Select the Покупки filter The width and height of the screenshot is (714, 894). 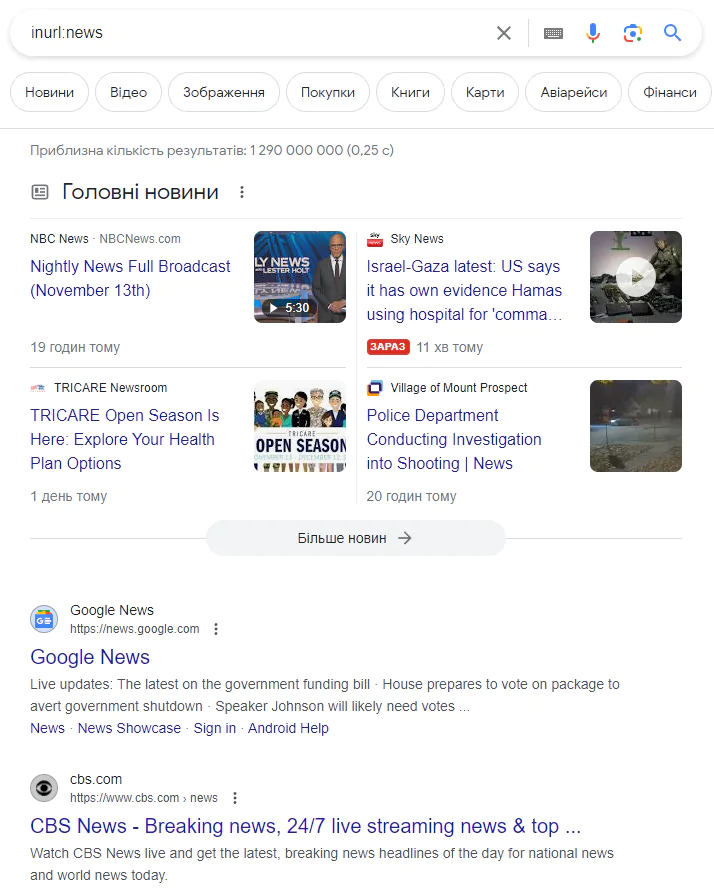(x=328, y=92)
